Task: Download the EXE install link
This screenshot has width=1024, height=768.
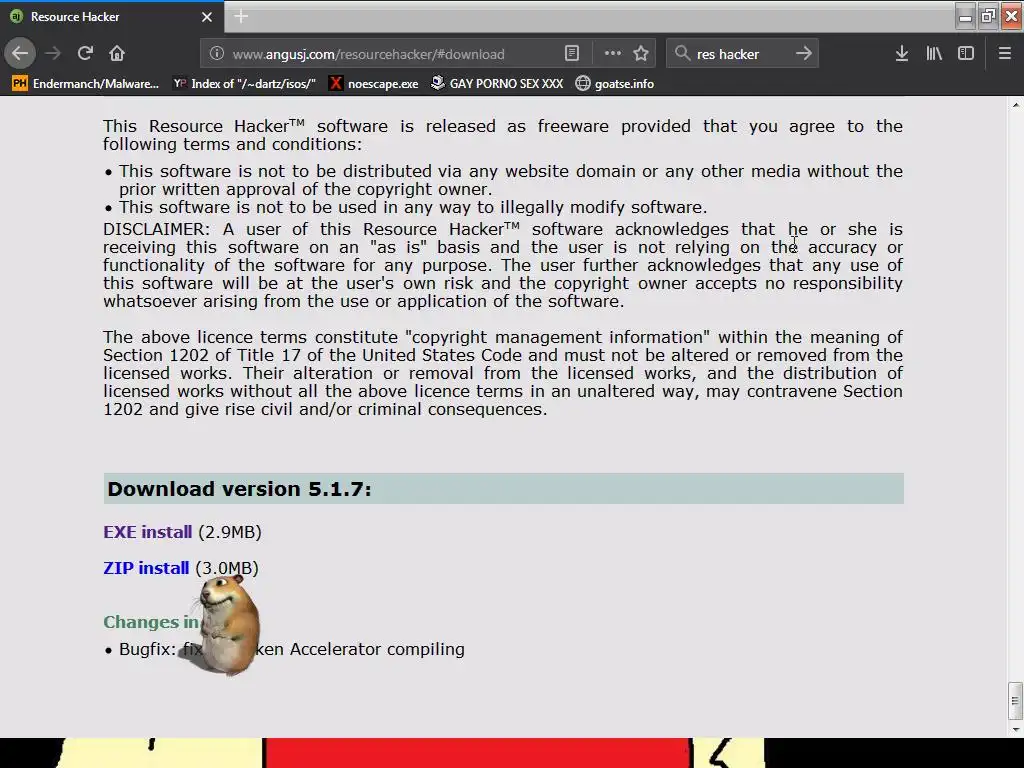Action: coord(148,532)
